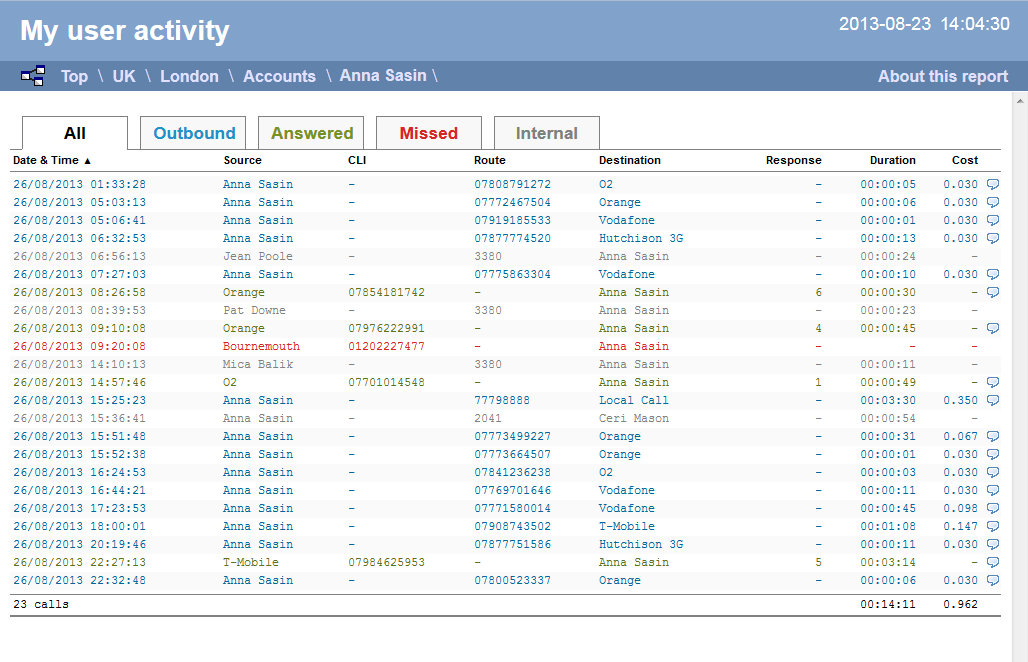
Task: Navigate to London in the breadcrumb trail
Action: [x=190, y=76]
